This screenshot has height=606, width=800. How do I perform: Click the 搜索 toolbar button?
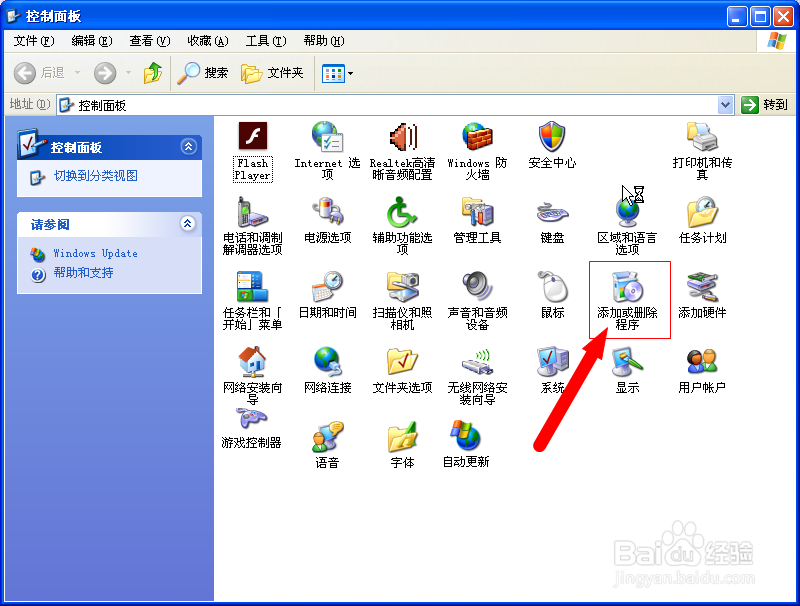click(x=203, y=73)
